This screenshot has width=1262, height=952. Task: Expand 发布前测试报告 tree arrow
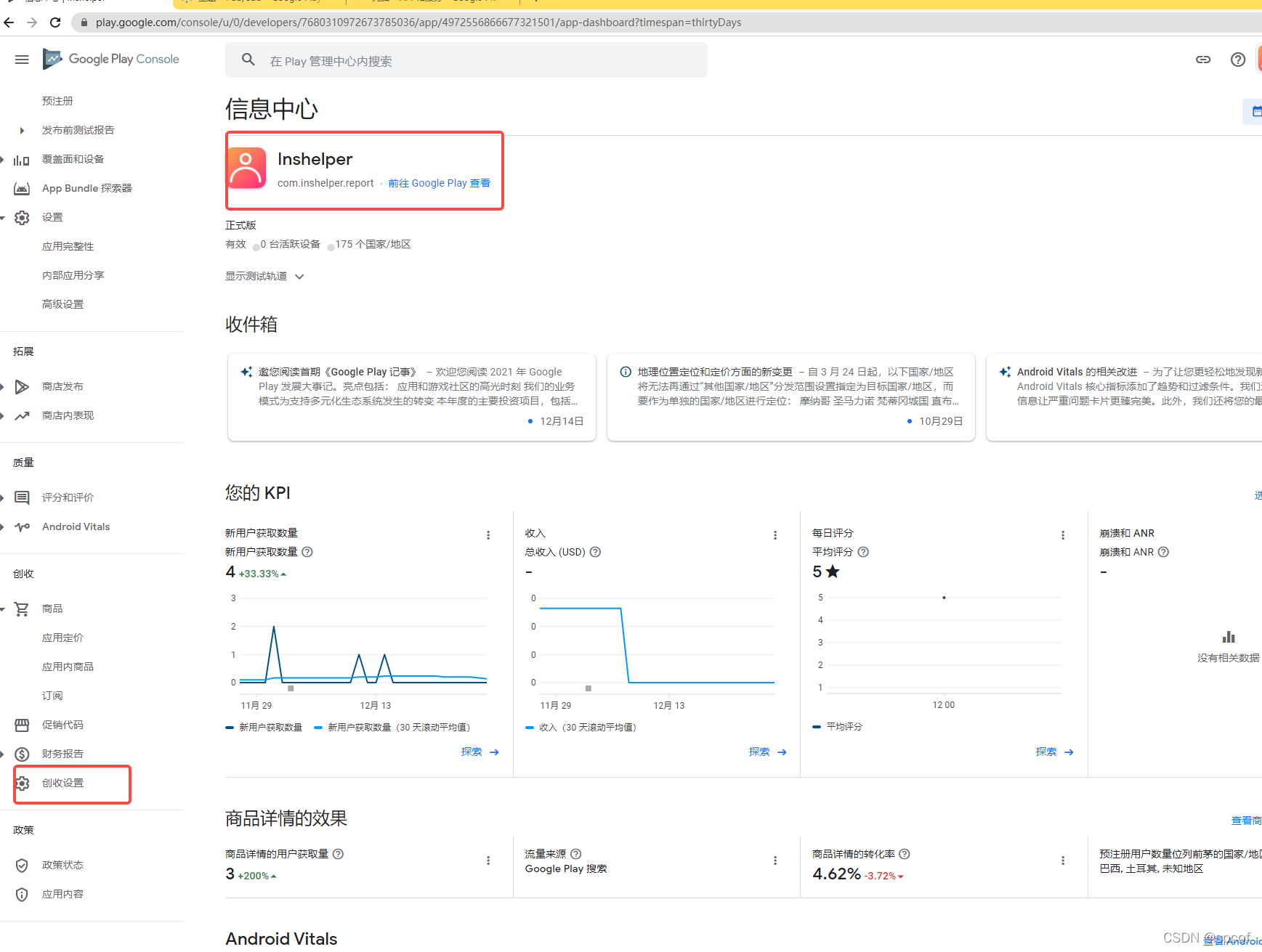pyautogui.click(x=22, y=131)
